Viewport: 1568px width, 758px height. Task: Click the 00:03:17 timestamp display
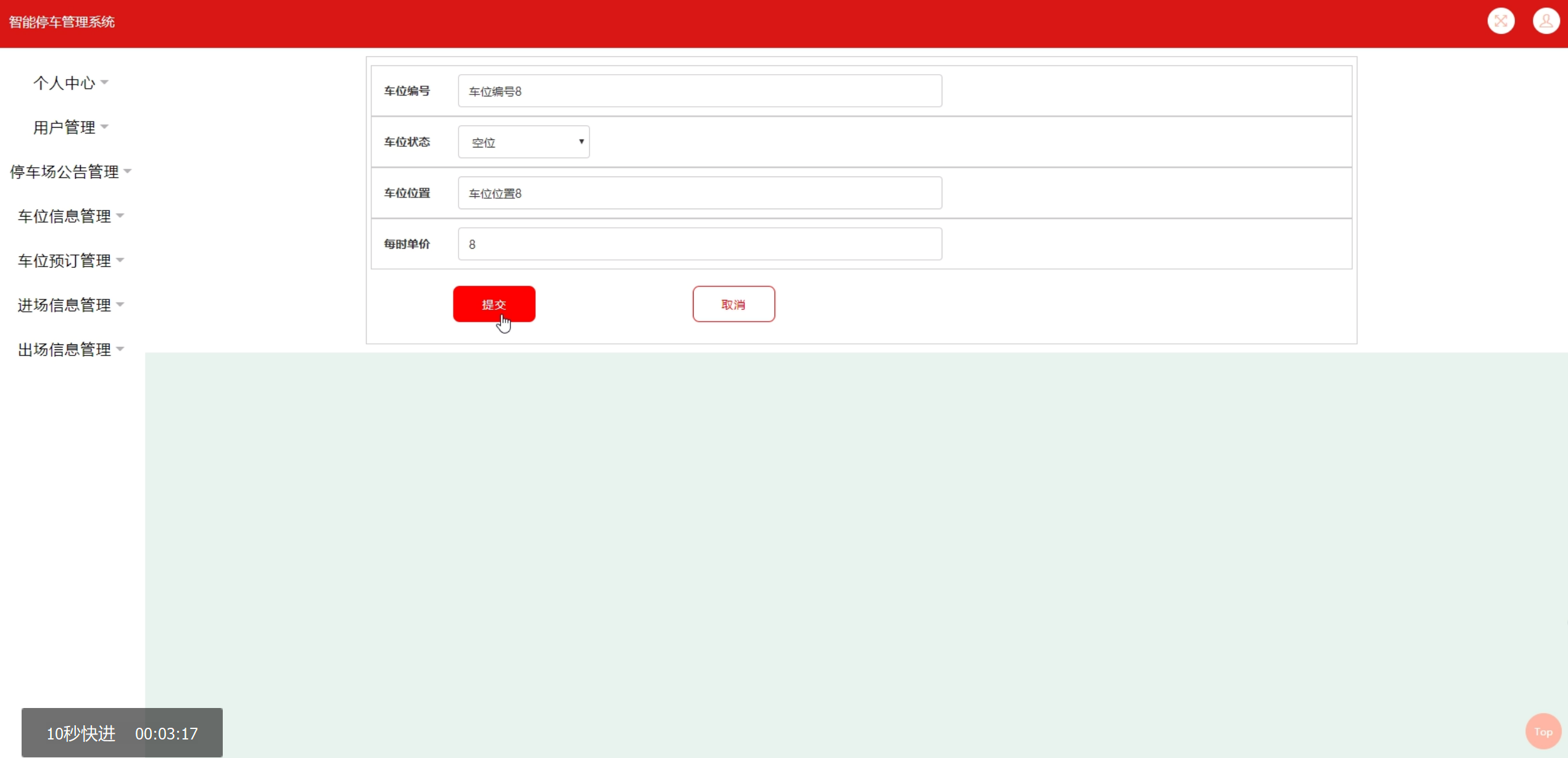click(x=167, y=733)
